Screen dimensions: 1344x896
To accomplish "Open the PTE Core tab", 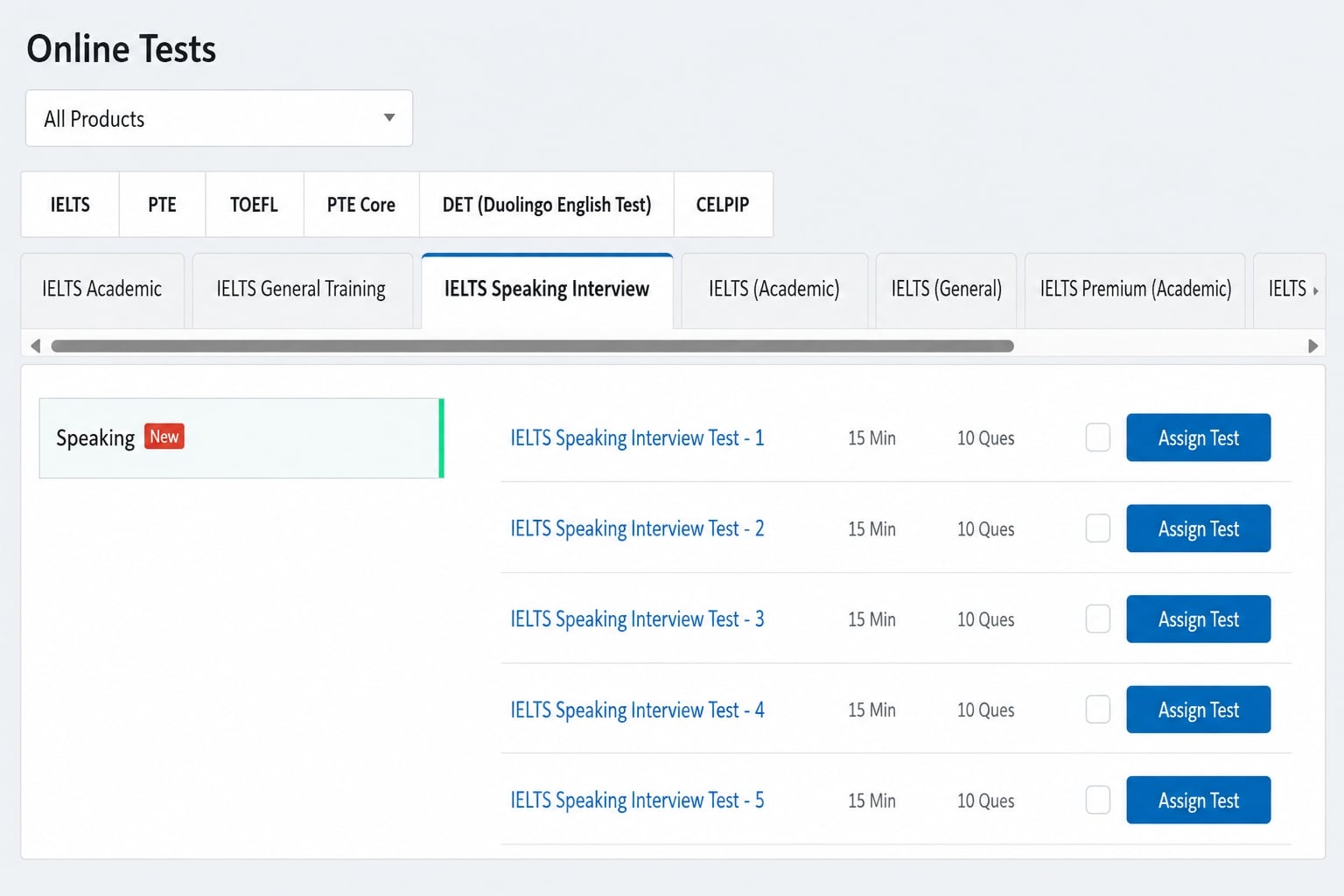I will (x=361, y=205).
